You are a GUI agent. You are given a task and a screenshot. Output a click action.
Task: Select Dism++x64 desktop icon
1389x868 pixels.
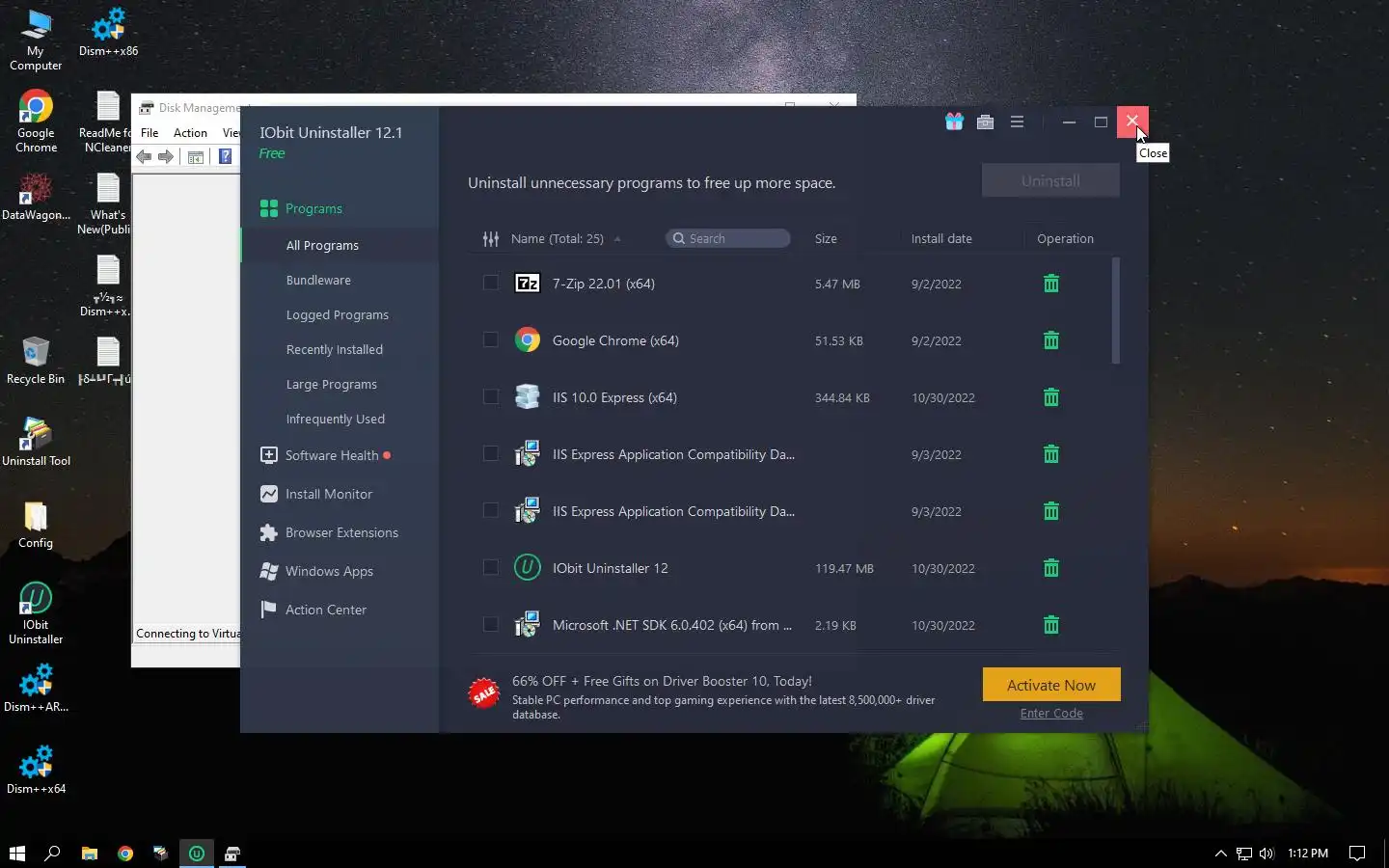(36, 770)
